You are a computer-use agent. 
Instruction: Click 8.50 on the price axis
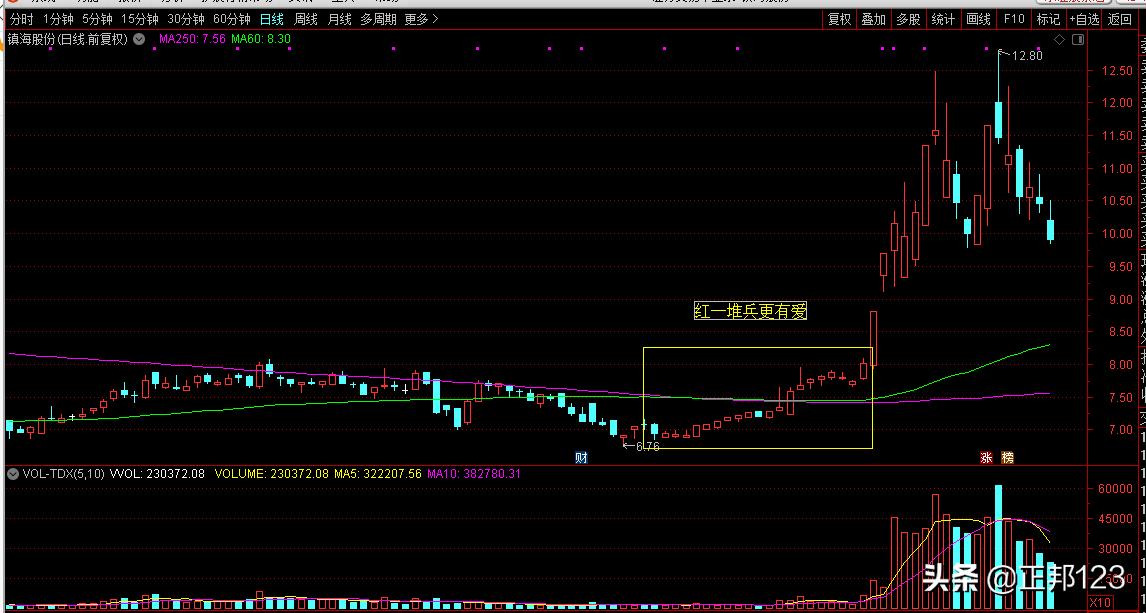tap(1120, 332)
